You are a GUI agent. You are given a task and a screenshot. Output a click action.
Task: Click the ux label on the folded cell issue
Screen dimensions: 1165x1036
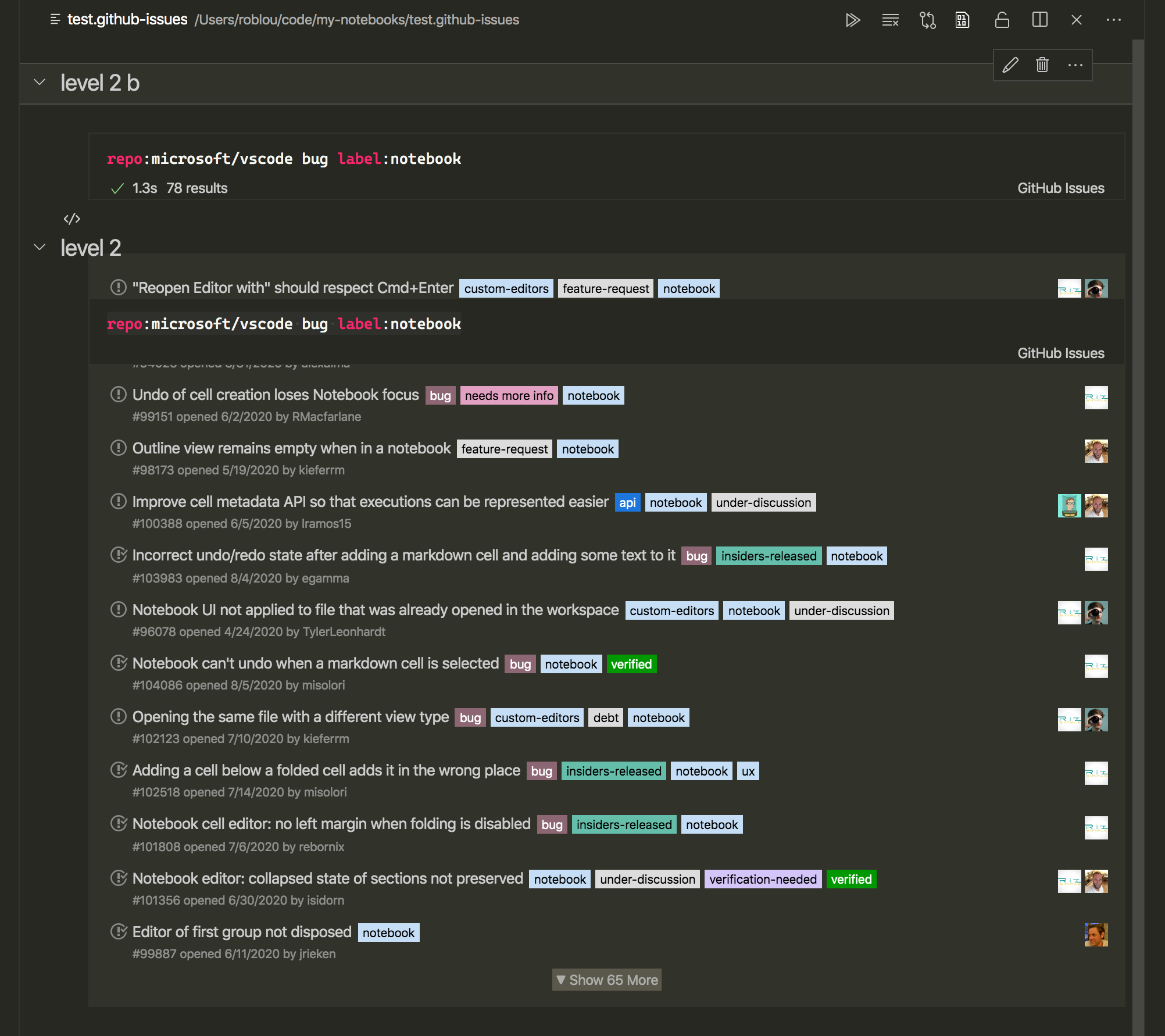point(748,771)
